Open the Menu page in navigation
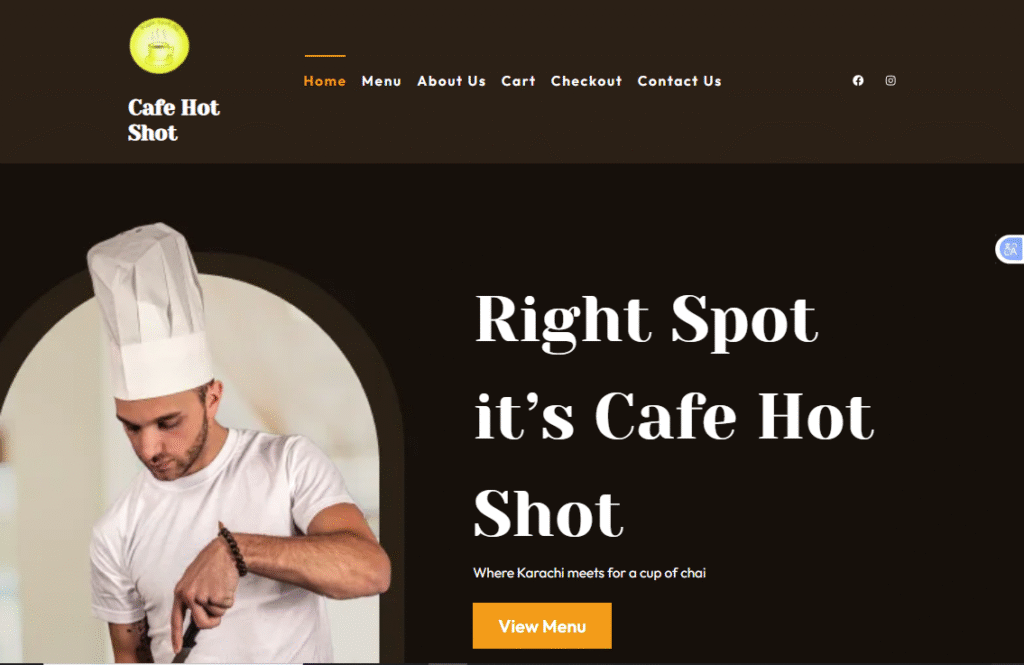 coord(381,81)
